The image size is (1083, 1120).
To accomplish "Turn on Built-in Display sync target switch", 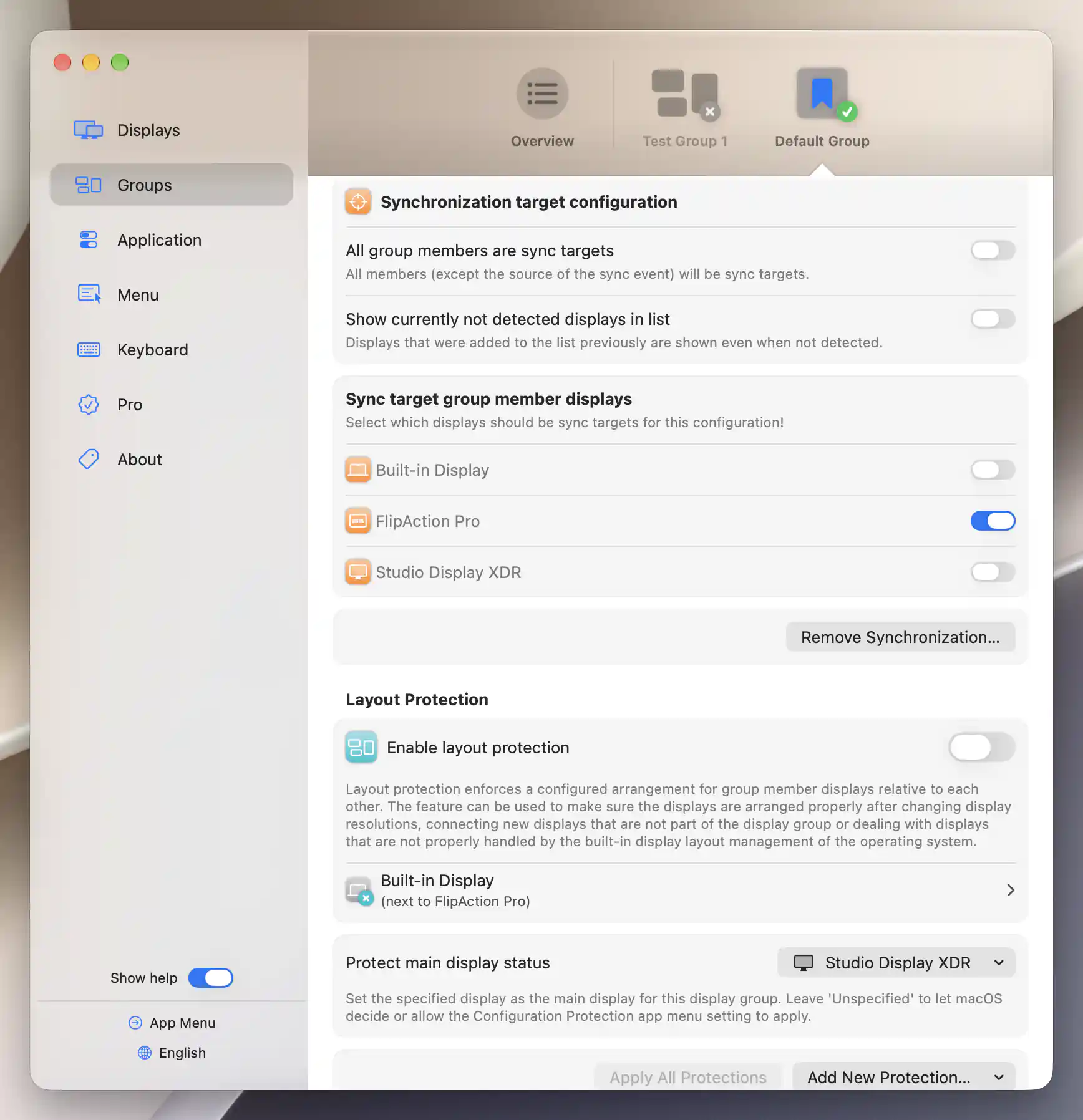I will [993, 470].
